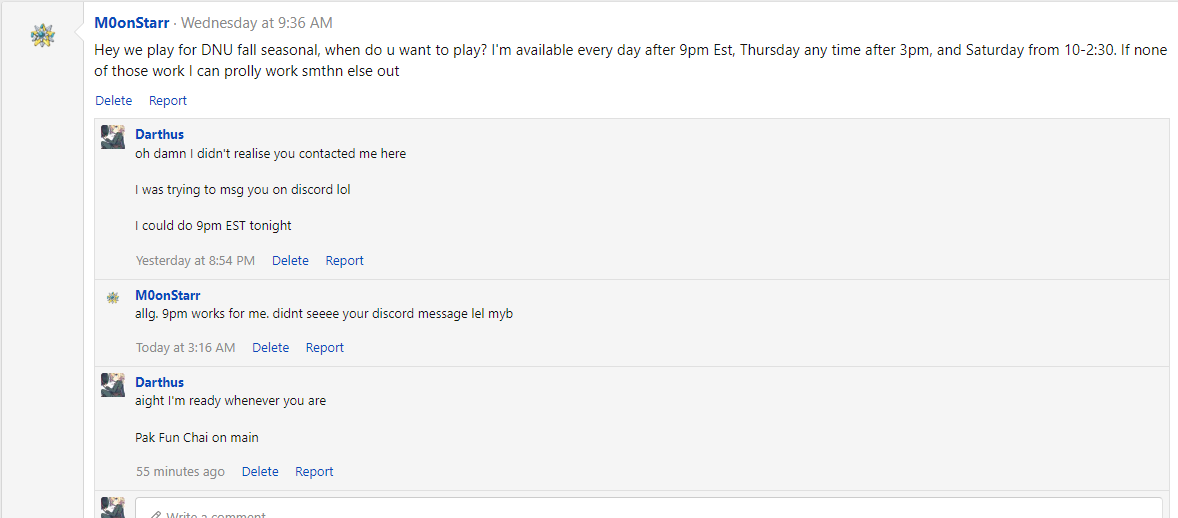Report the comment from 55 minutes ago
This screenshot has width=1178, height=518.
click(x=314, y=472)
